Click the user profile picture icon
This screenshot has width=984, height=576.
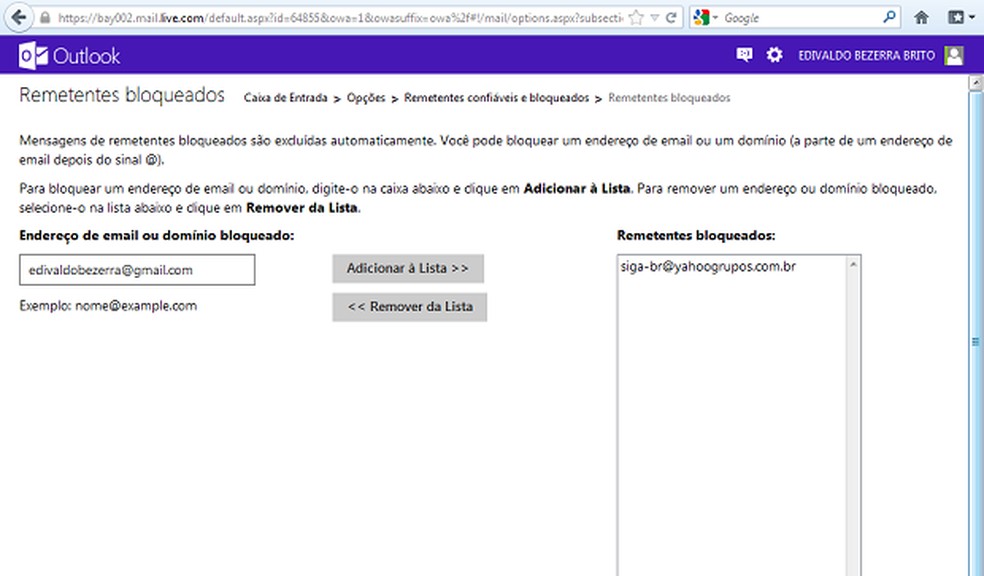953,56
